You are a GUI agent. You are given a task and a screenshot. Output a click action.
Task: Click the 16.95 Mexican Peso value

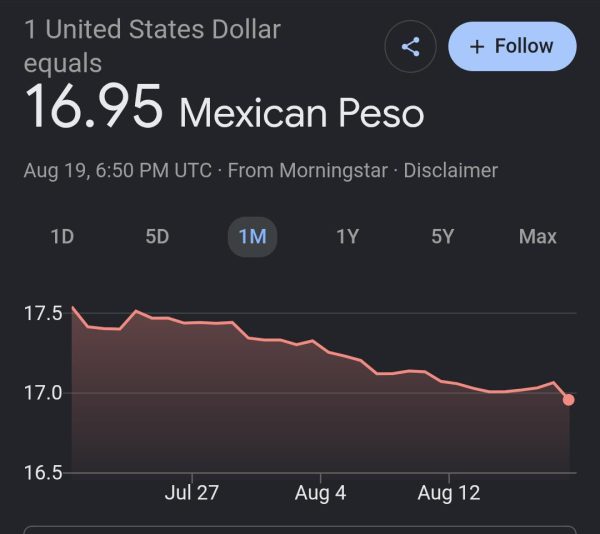tap(224, 107)
